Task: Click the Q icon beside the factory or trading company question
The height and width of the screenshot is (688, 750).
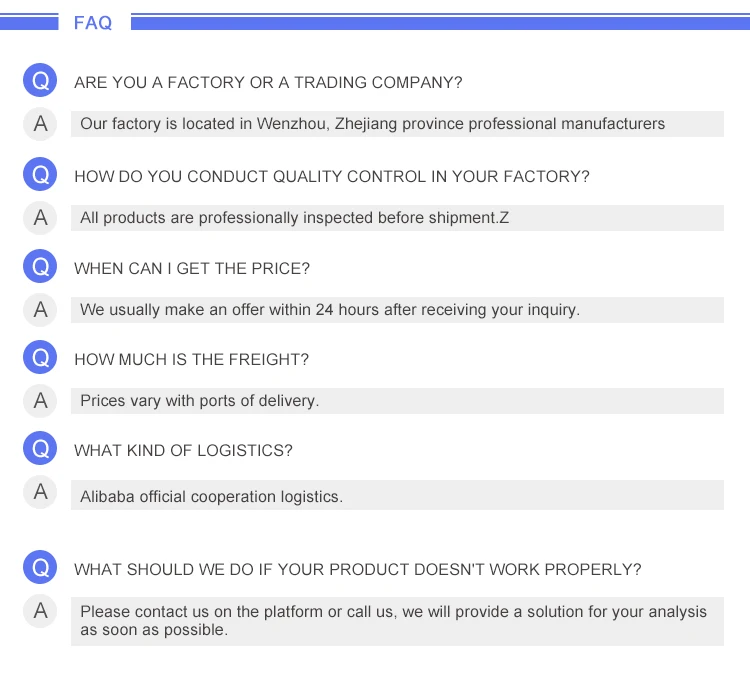Action: coord(40,82)
